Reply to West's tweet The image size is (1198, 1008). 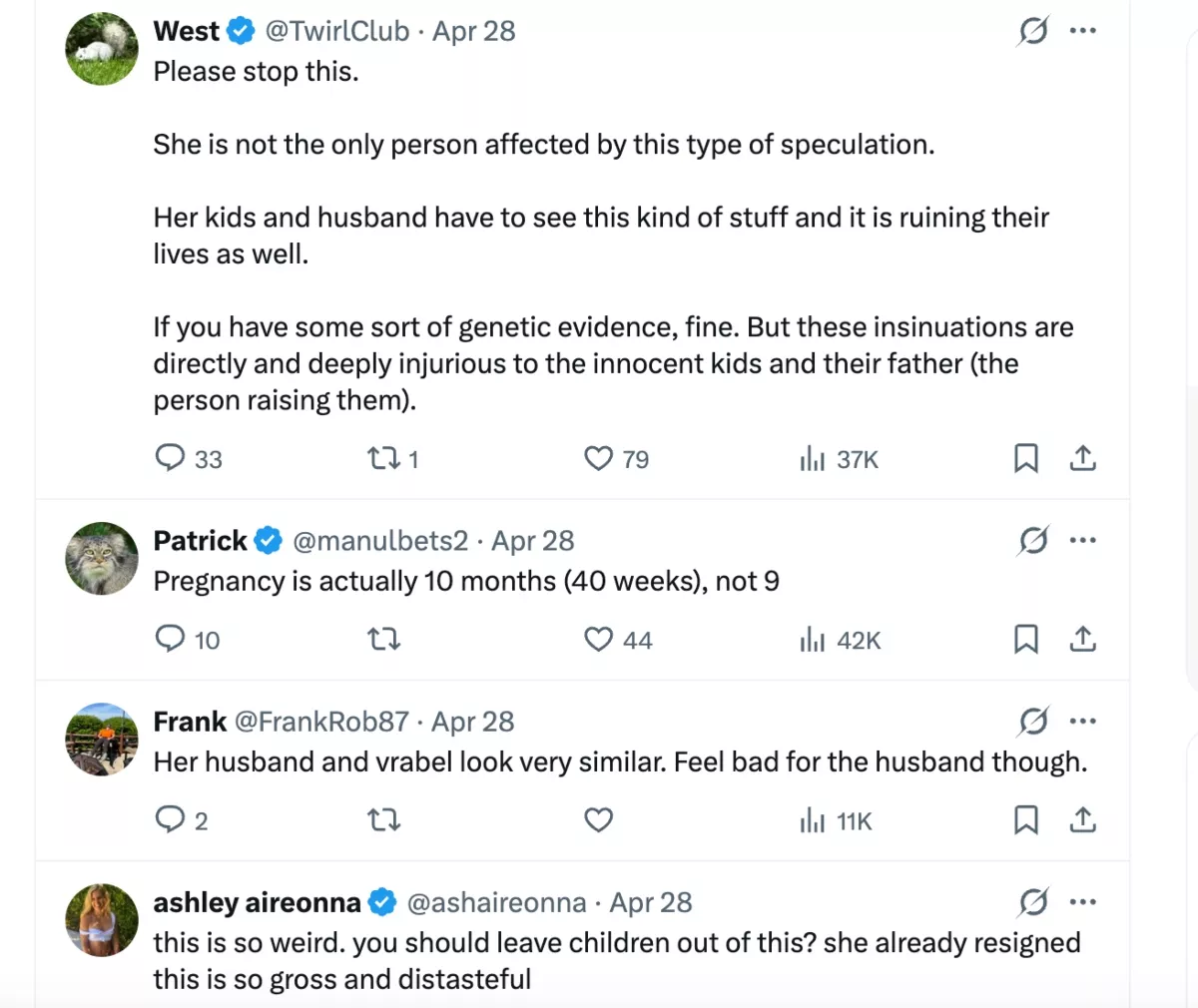click(171, 458)
